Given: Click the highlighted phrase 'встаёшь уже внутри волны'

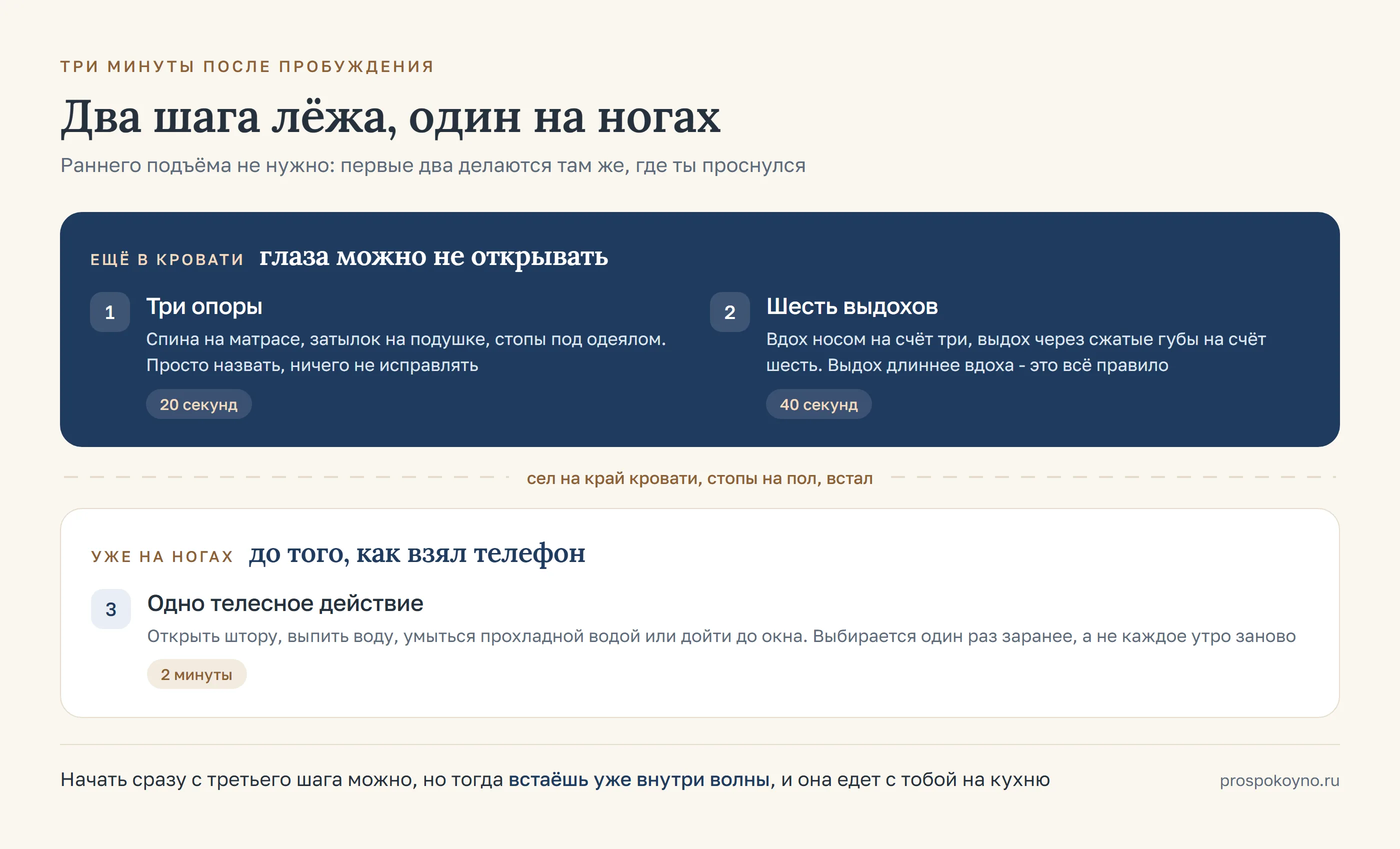Looking at the screenshot, I should [x=638, y=779].
